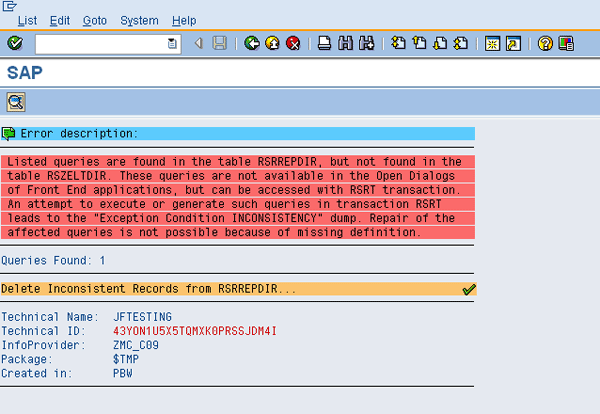Image resolution: width=600 pixels, height=414 pixels.
Task: Click the error line mentioning Exception Condition INCONSISTENCY
Action: [x=238, y=218]
